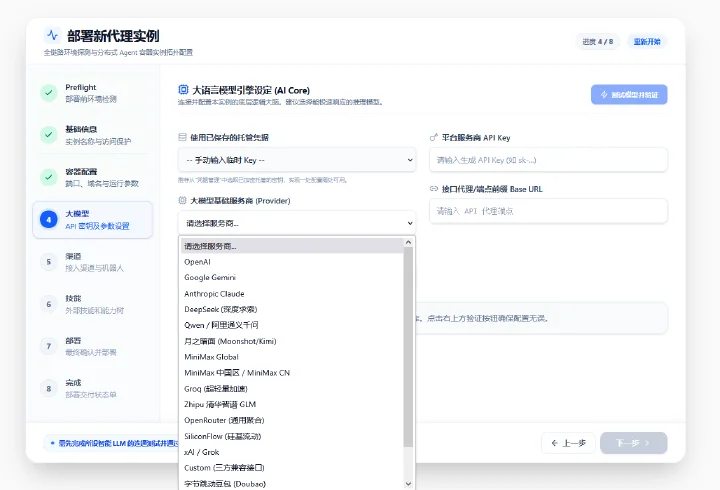
Task: Click the green check icon beside 容器配置
Action: point(49,177)
